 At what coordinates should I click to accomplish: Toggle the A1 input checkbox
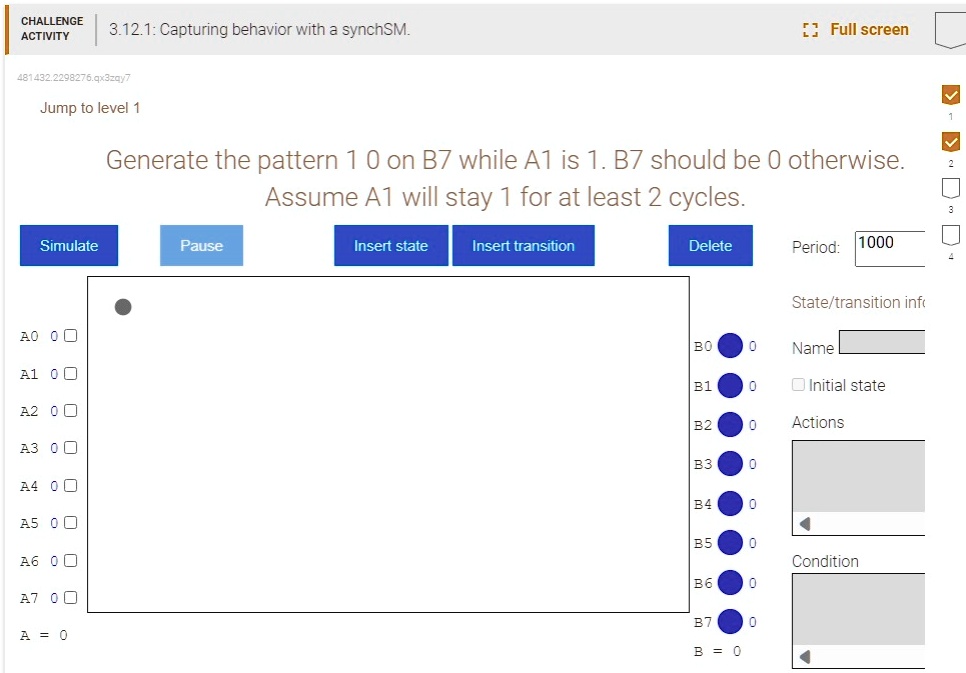pyautogui.click(x=69, y=373)
